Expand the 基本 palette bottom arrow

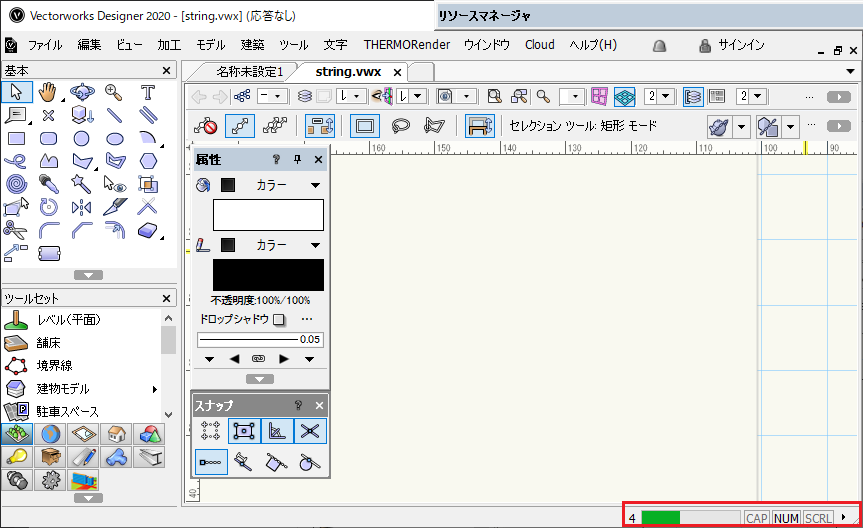pos(89,275)
